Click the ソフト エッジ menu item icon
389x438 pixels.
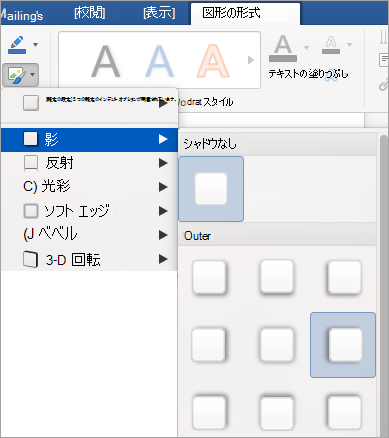click(x=31, y=211)
